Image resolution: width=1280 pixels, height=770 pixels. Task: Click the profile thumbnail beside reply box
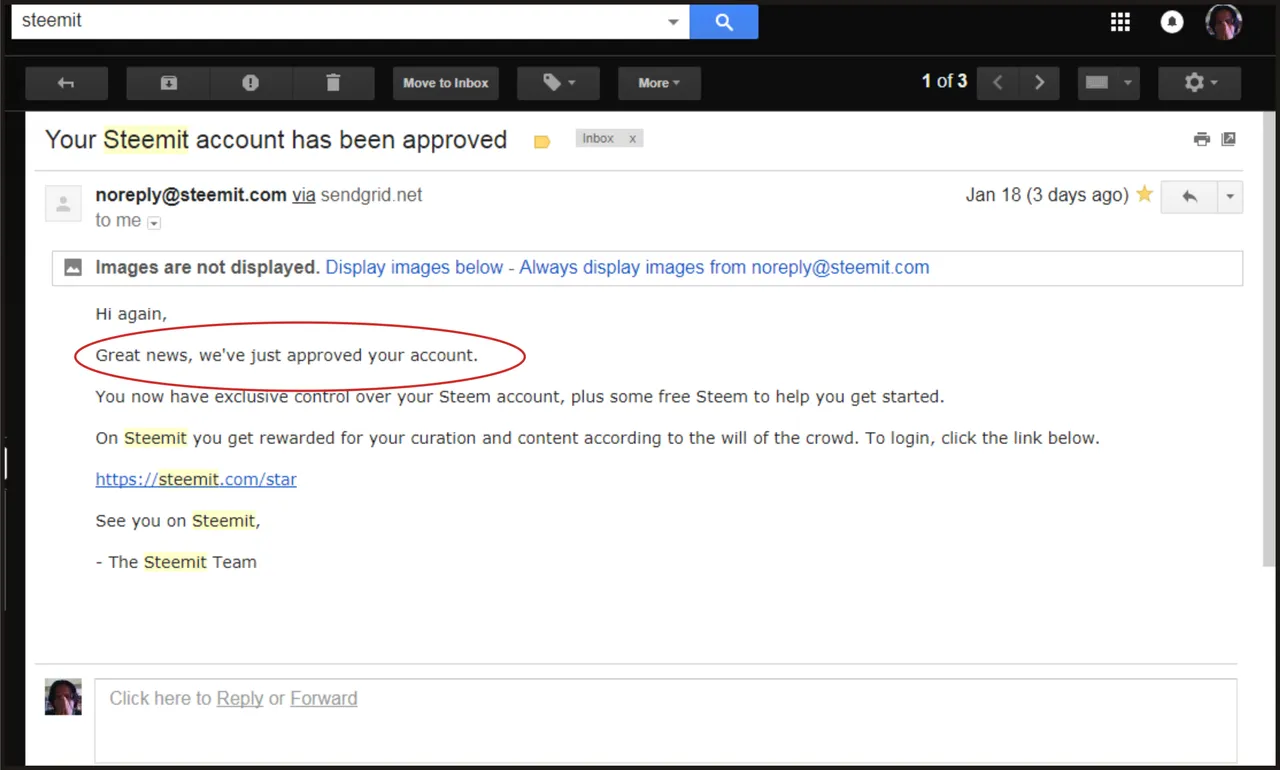click(63, 697)
